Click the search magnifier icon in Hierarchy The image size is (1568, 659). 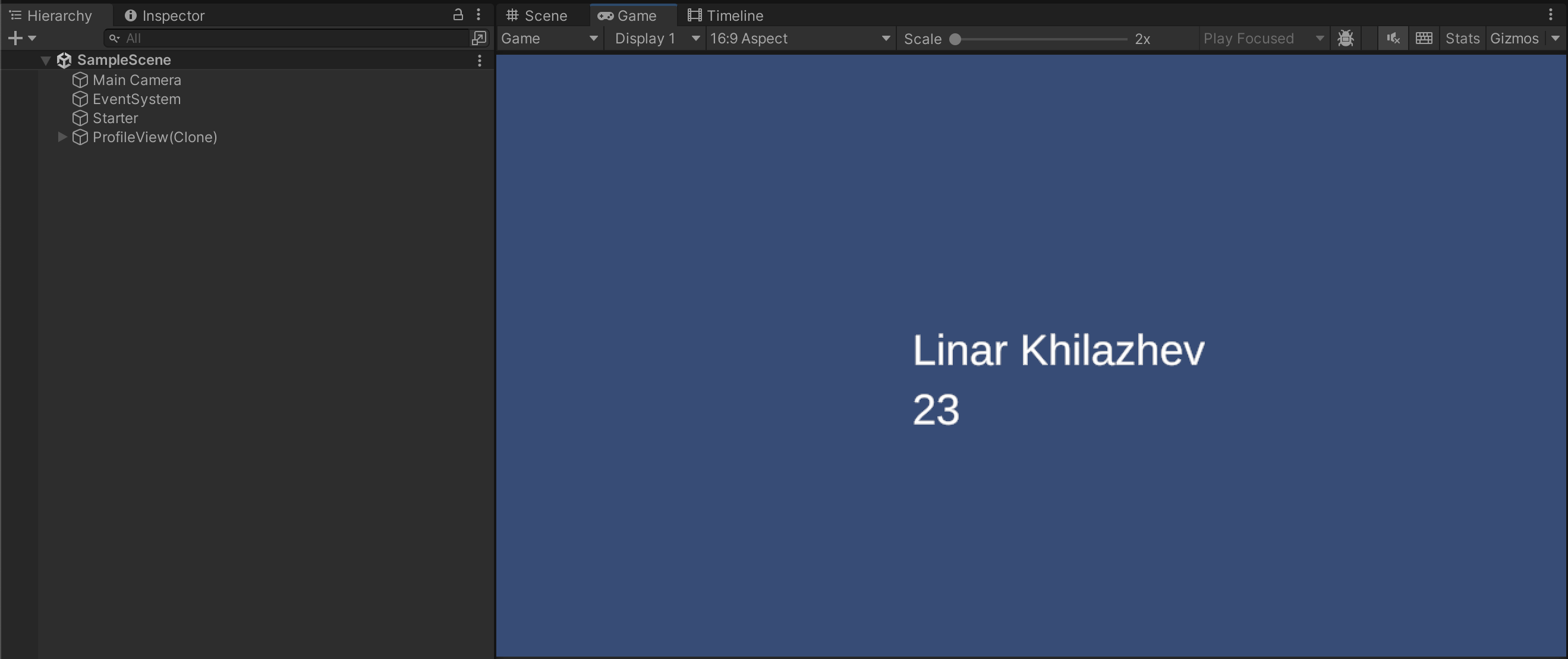click(115, 39)
